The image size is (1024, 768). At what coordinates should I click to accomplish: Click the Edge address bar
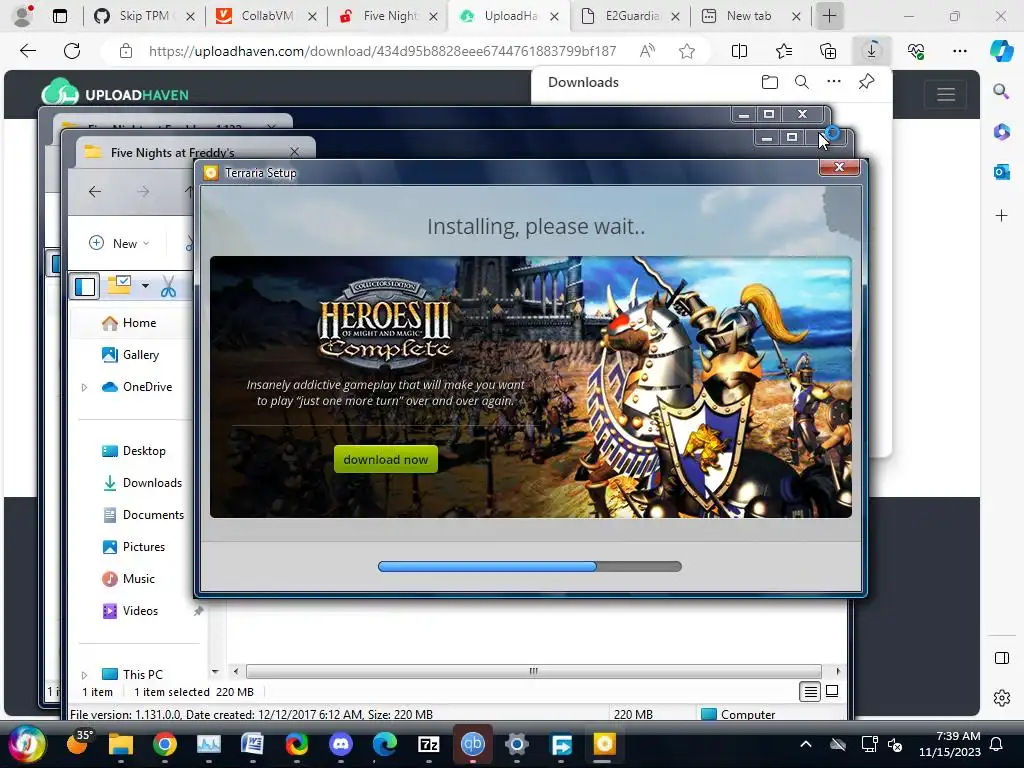[382, 51]
